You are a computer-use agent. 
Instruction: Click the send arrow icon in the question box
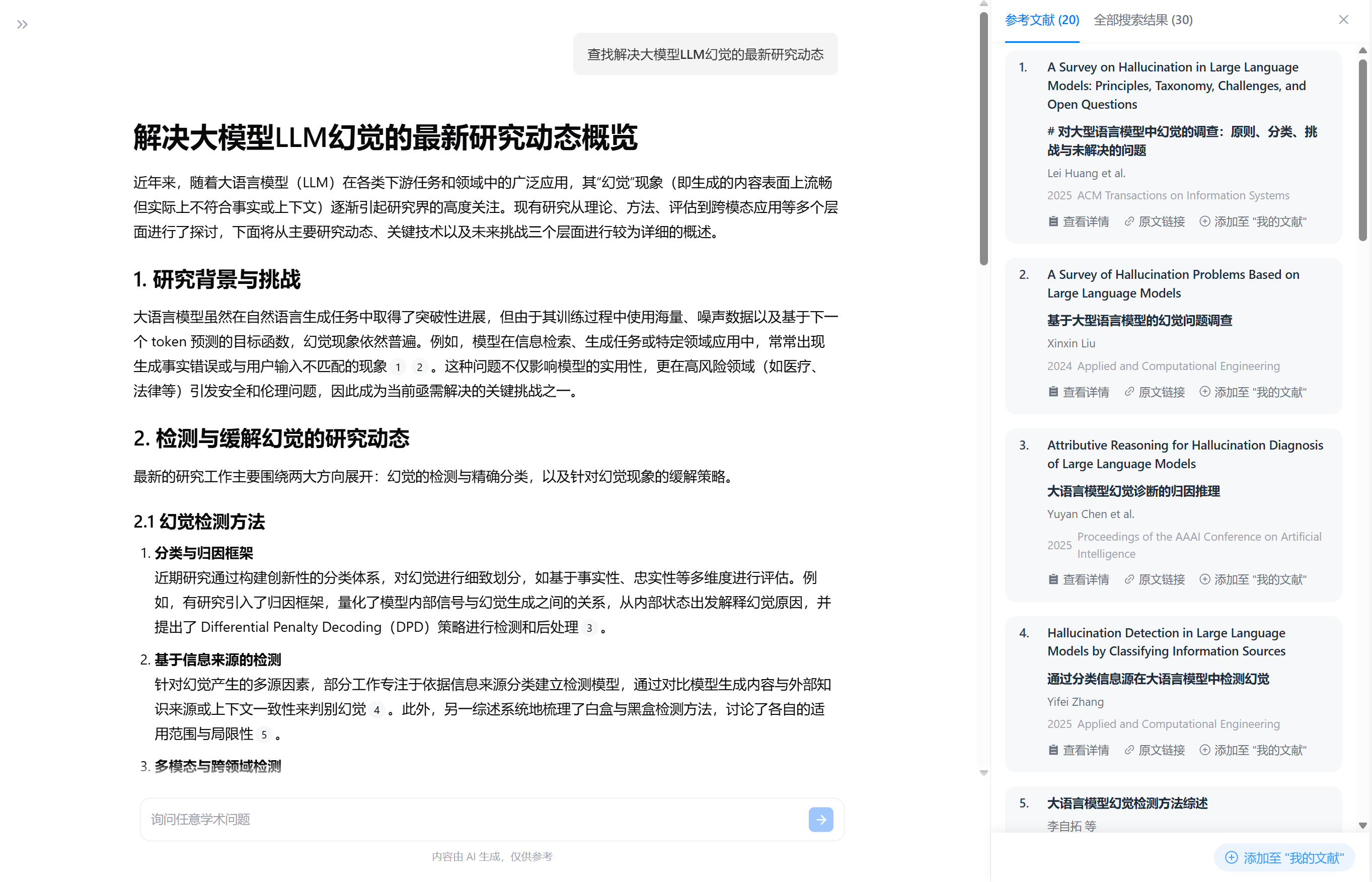[820, 820]
